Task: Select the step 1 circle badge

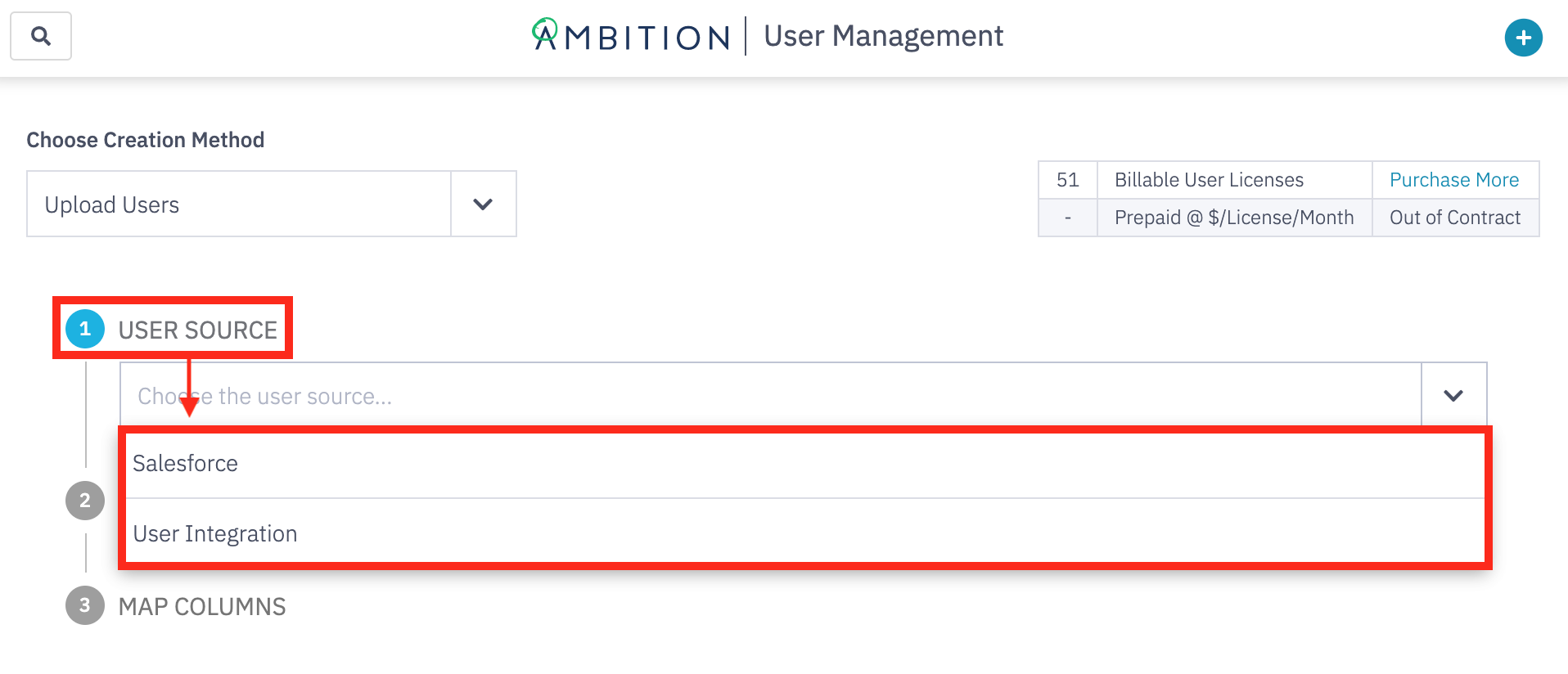Action: pos(85,329)
